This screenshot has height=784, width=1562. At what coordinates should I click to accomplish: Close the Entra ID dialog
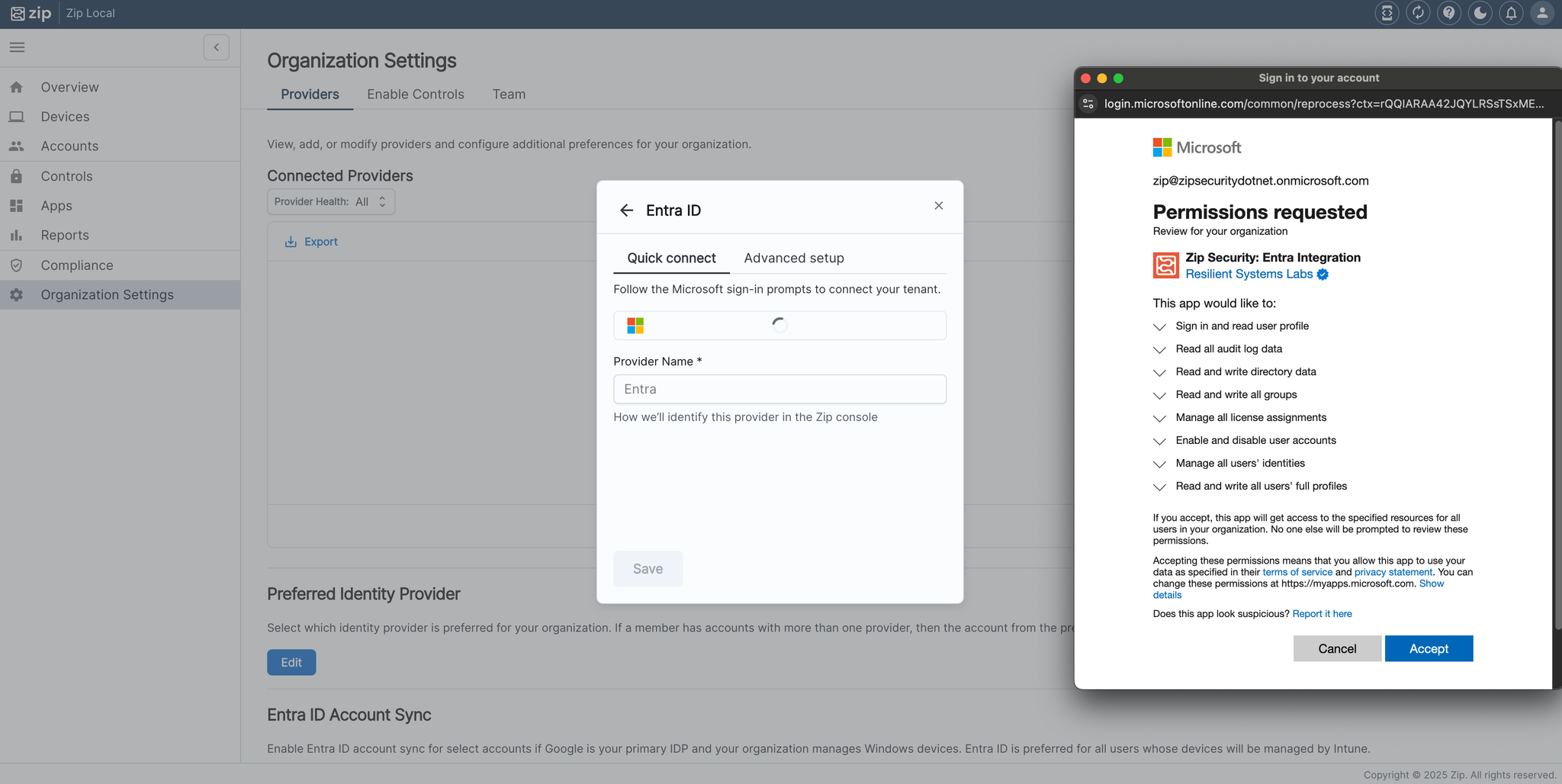[938, 206]
